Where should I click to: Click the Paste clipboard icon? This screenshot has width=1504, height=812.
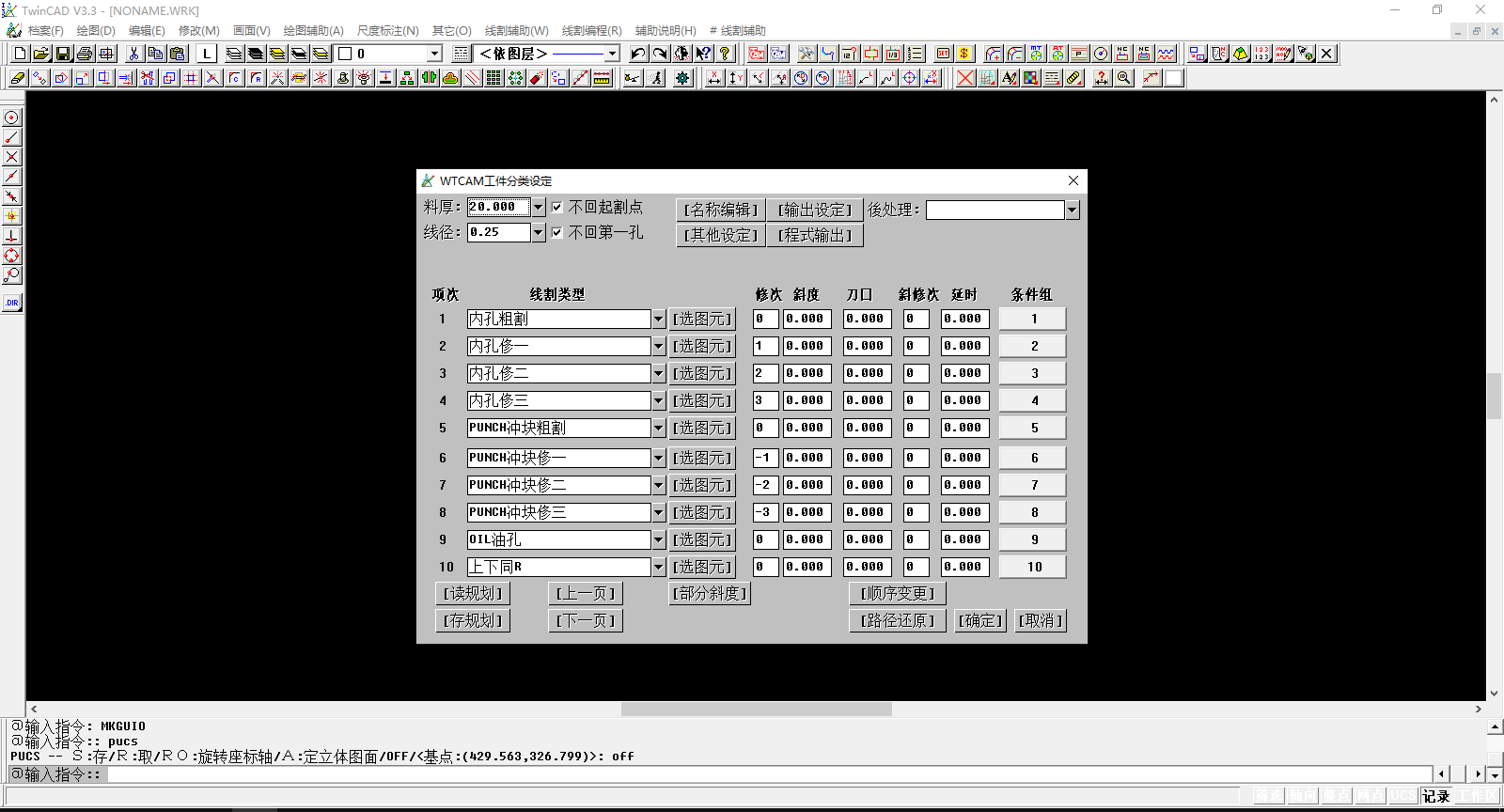[177, 54]
